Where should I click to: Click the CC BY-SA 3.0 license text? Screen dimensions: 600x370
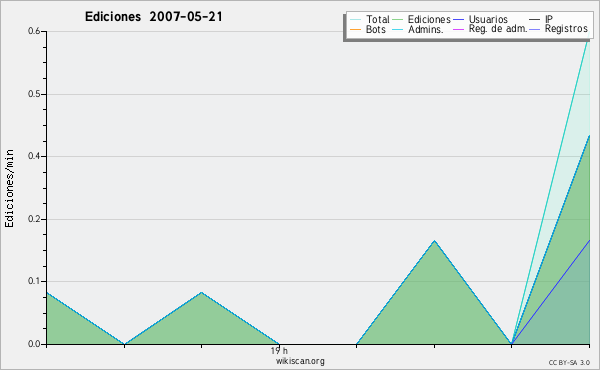click(x=569, y=363)
